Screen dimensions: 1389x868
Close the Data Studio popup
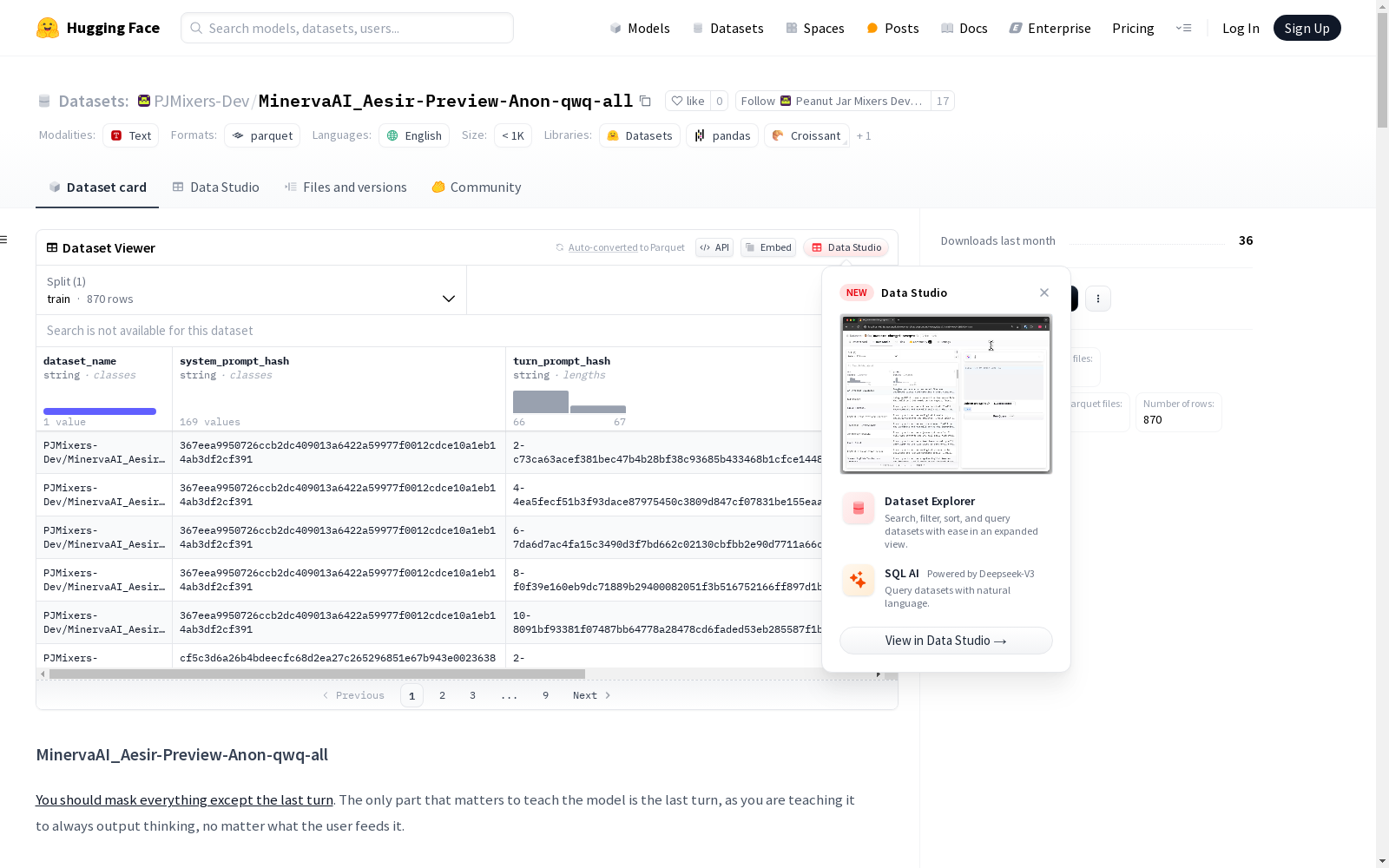pos(1044,293)
